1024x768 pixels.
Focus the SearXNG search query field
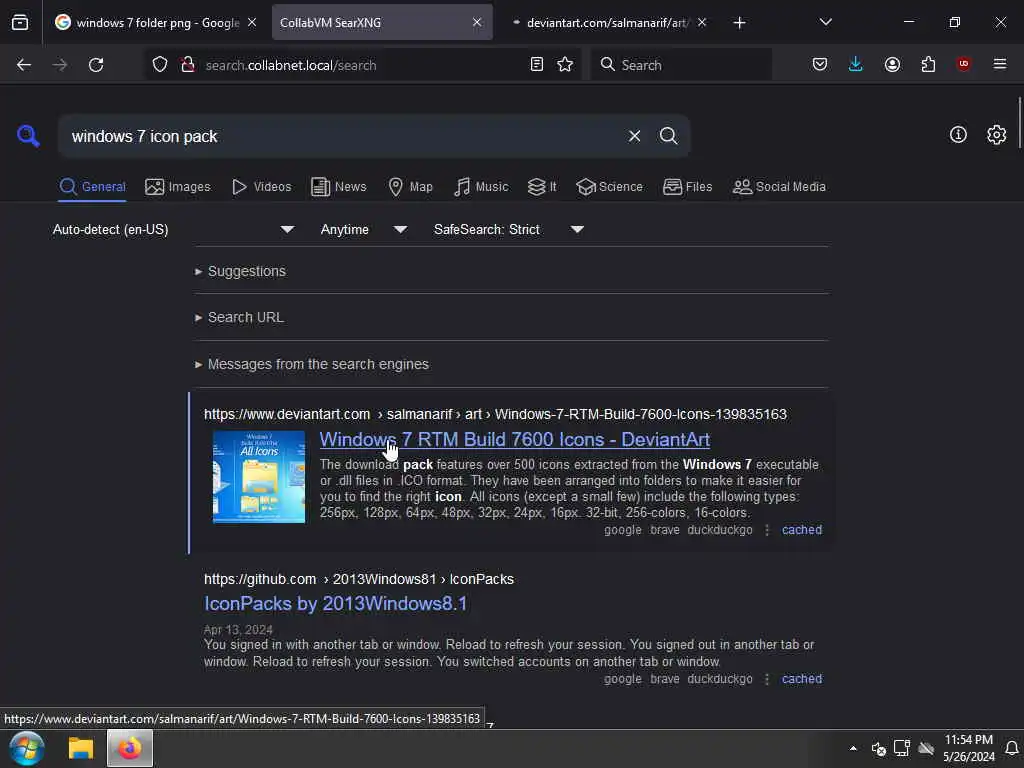pyautogui.click(x=343, y=136)
